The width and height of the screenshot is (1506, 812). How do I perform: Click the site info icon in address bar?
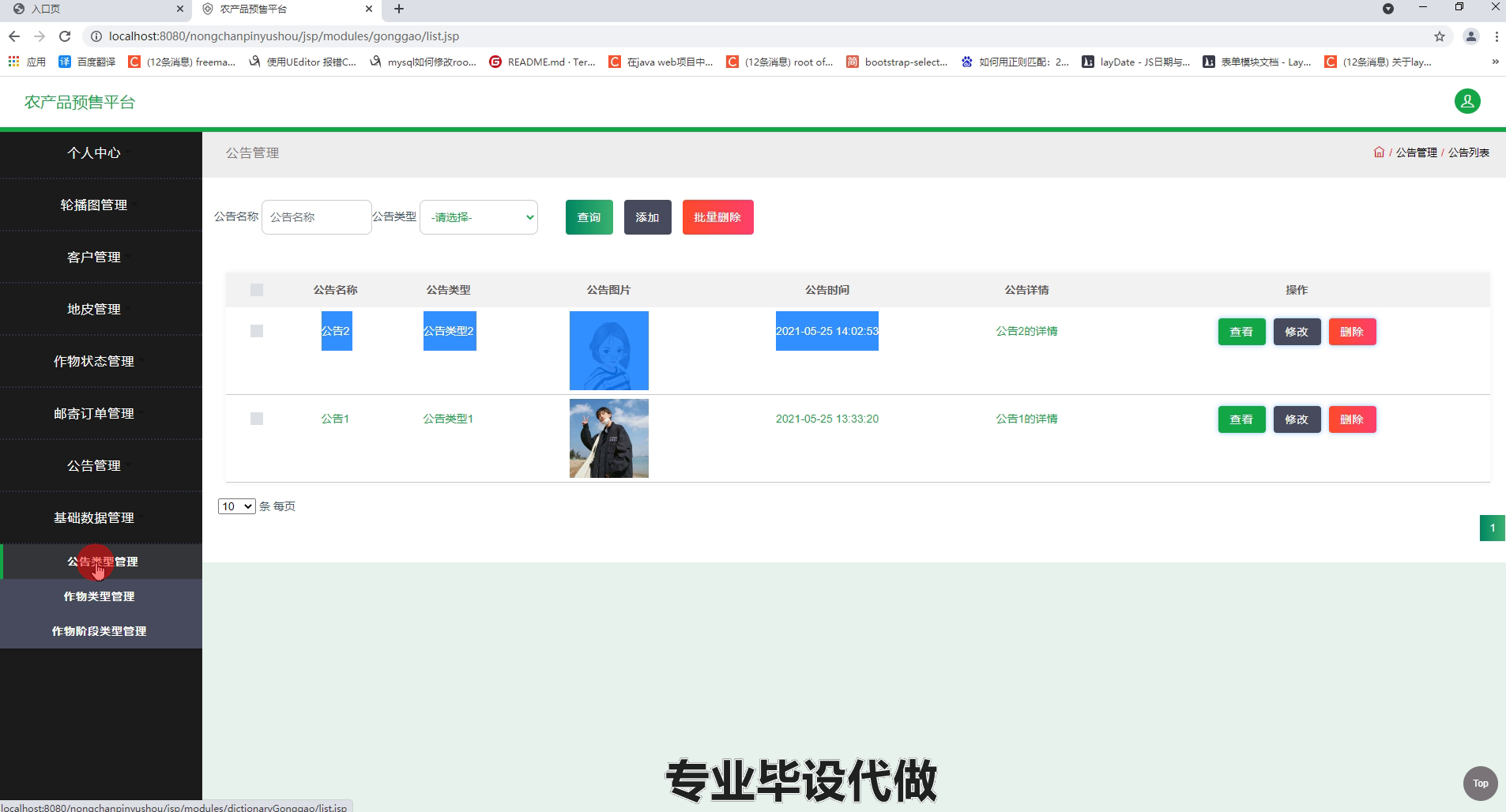(96, 36)
